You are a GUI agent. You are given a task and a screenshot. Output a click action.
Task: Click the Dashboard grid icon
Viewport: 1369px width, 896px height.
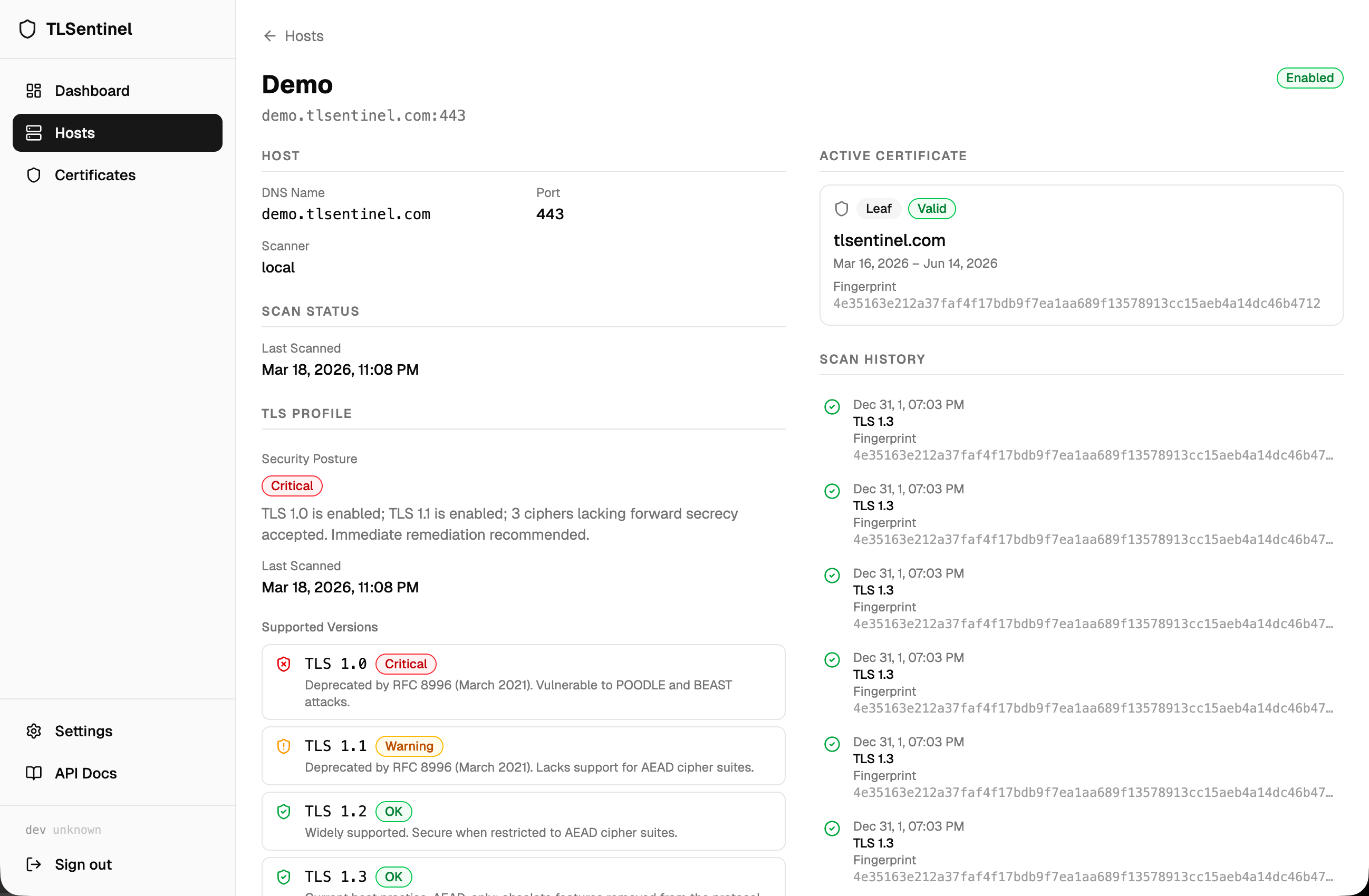click(34, 91)
